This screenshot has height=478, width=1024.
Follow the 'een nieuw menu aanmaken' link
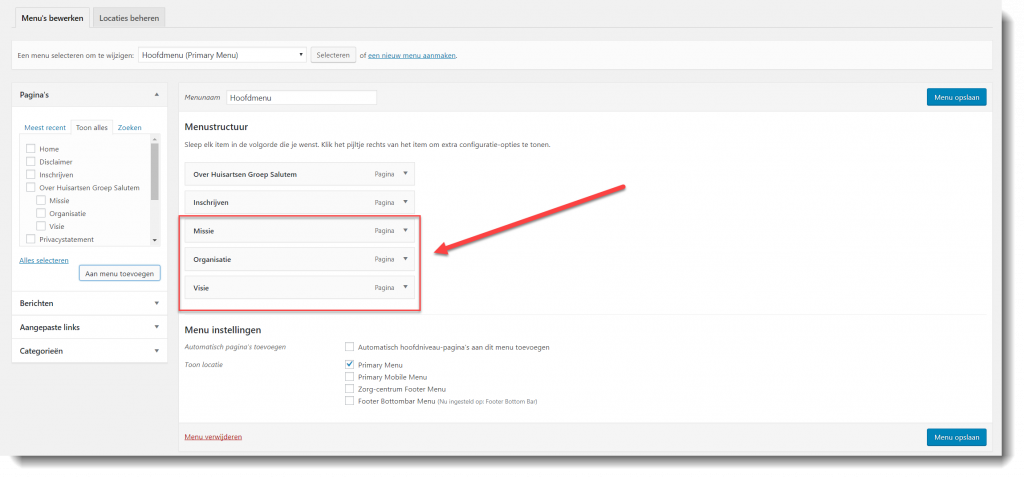(412, 56)
